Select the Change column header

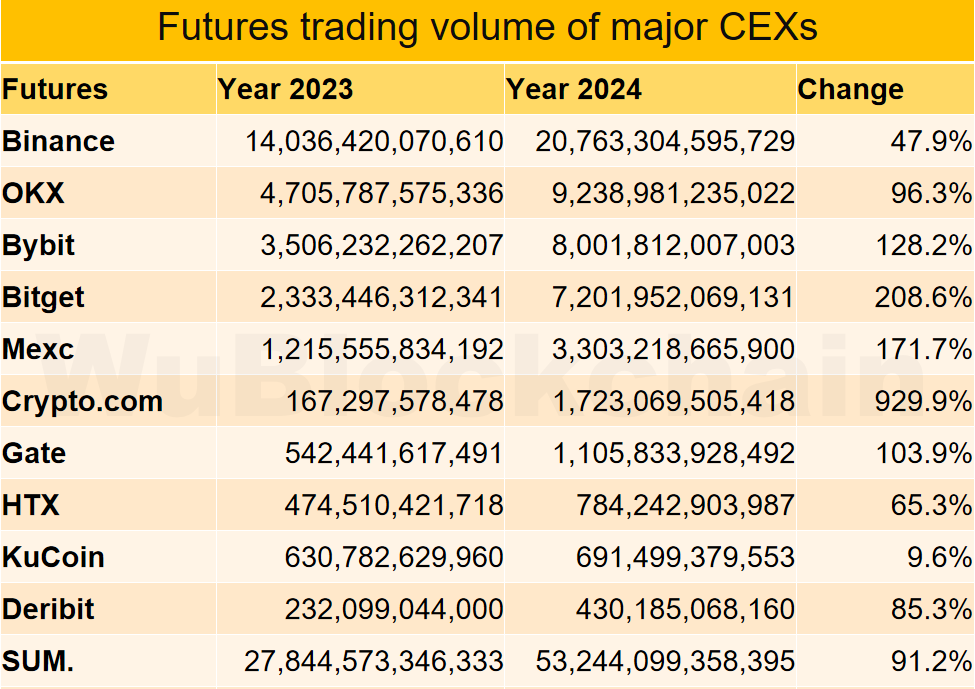click(x=850, y=89)
